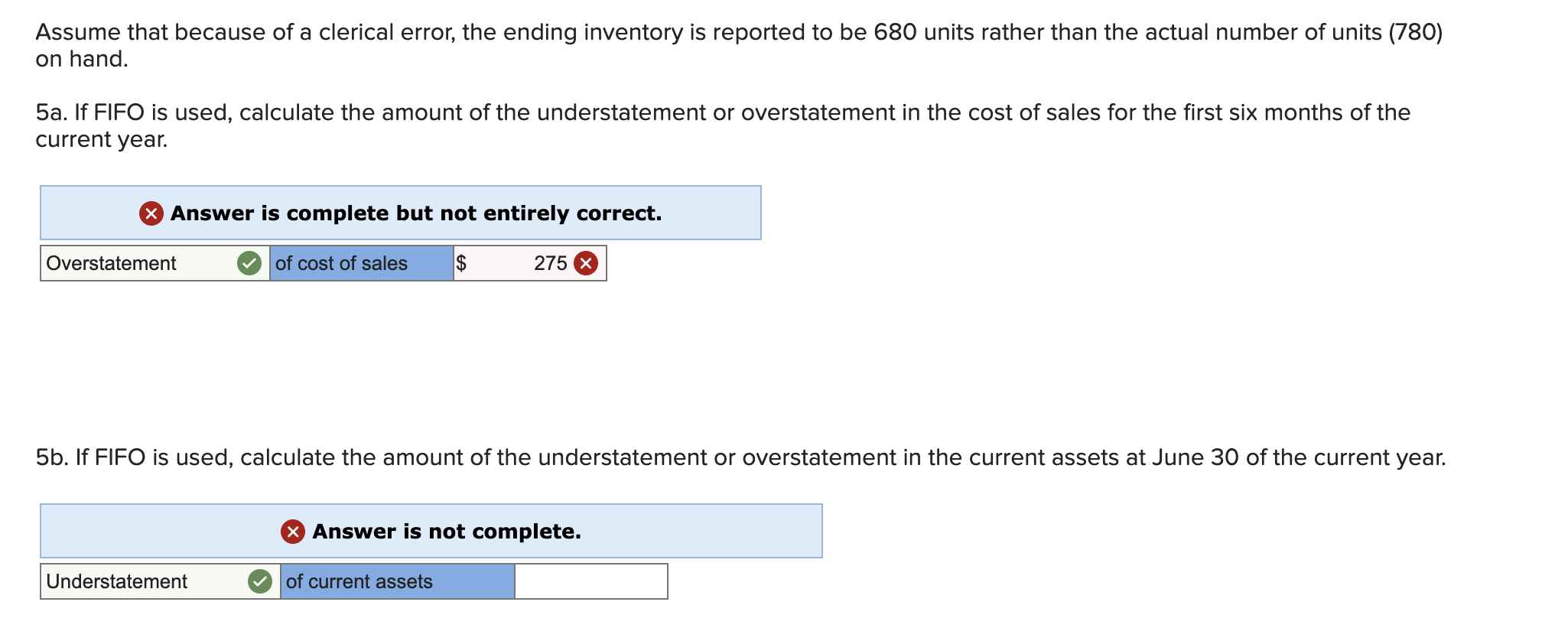
Task: Click red X icon in 'not entirely correct' banner
Action: (151, 213)
